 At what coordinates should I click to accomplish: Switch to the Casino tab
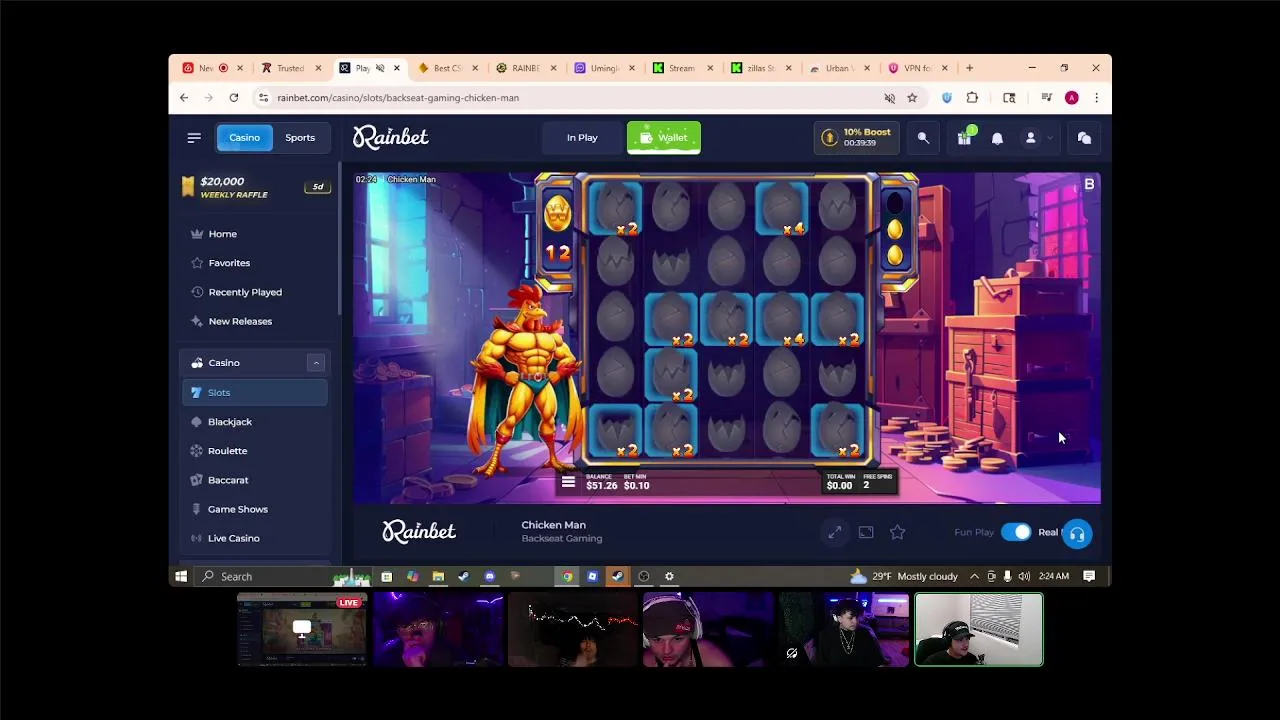[244, 138]
